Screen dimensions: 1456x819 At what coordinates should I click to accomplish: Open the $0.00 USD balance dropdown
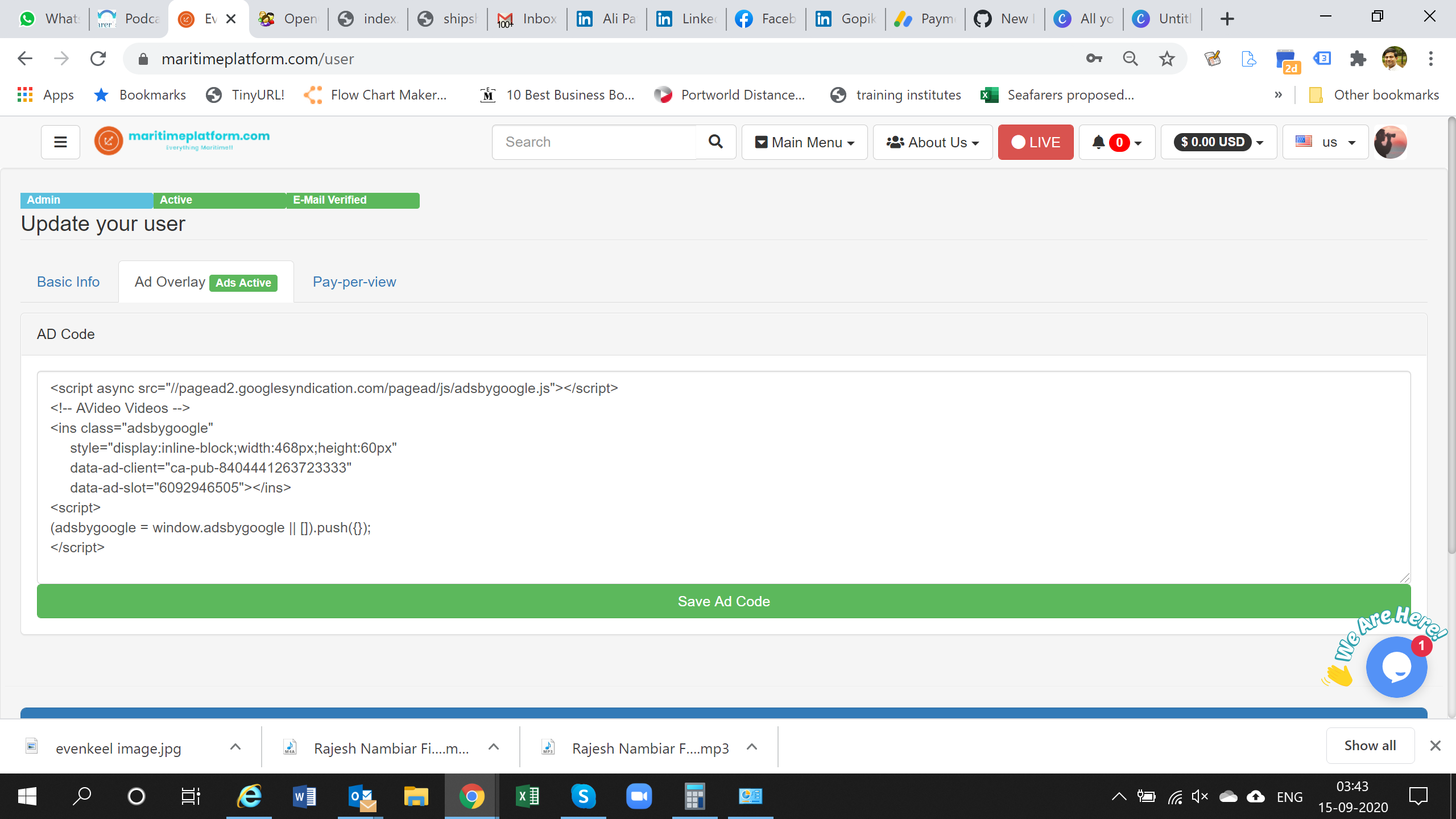[1218, 142]
